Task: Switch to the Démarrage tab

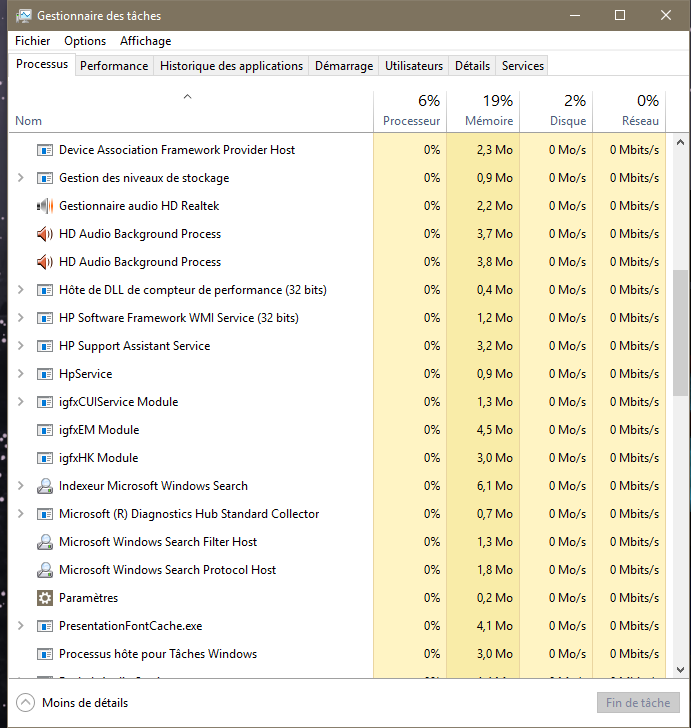Action: click(344, 66)
